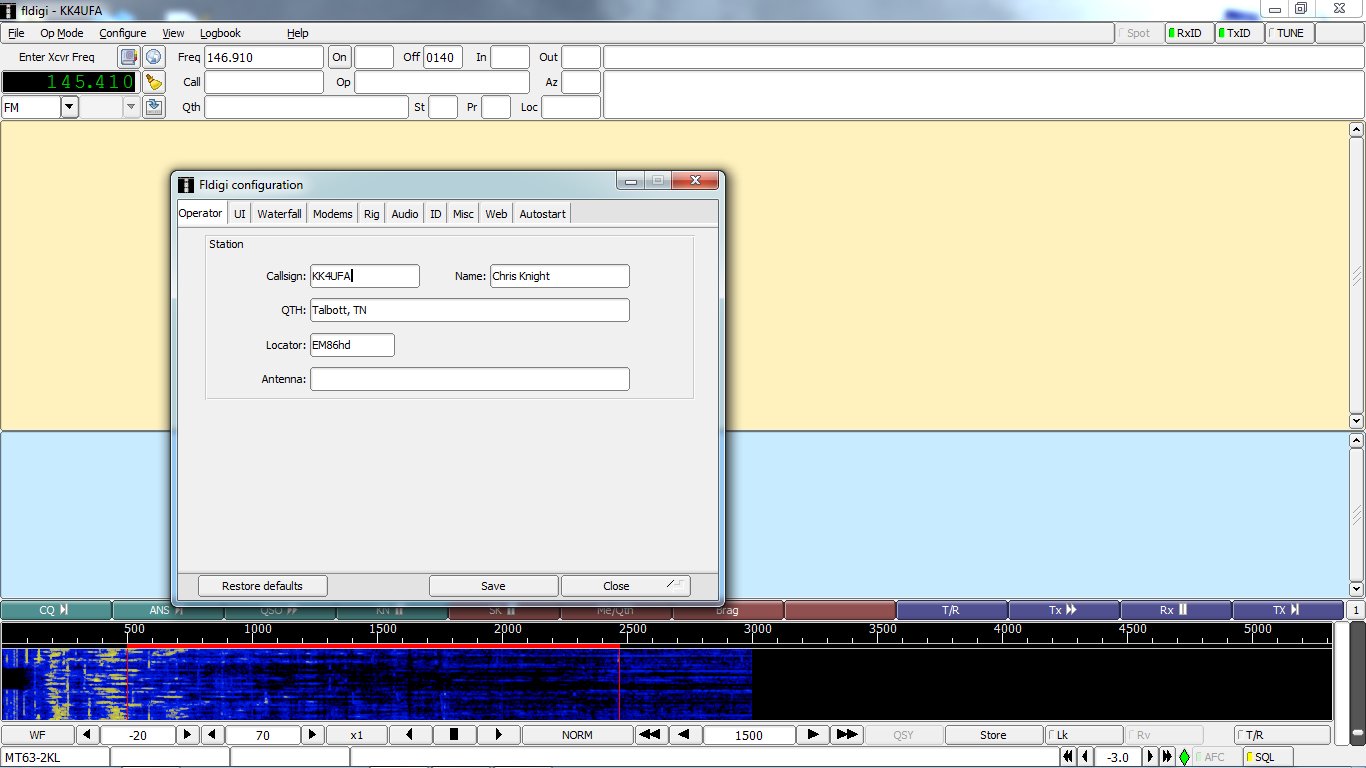
Task: Toggle the AFC button
Action: [x=1217, y=757]
